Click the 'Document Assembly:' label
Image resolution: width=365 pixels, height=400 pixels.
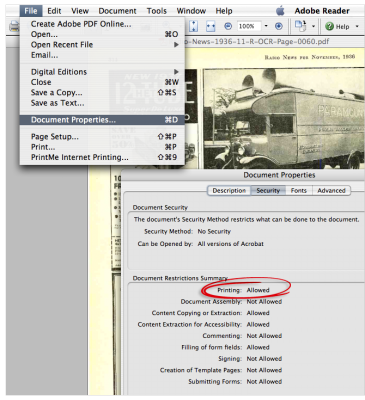[211, 302]
